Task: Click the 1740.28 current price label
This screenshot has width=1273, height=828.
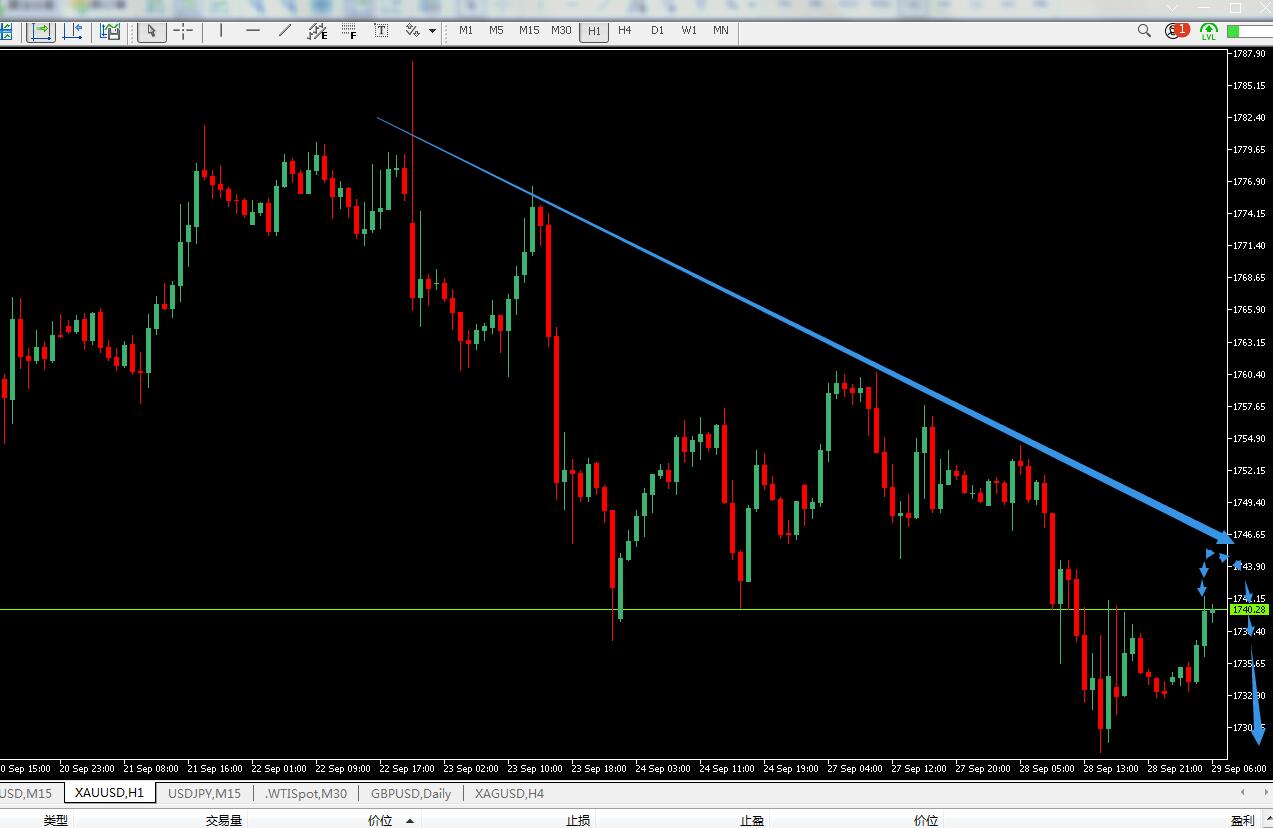Action: click(x=1249, y=609)
